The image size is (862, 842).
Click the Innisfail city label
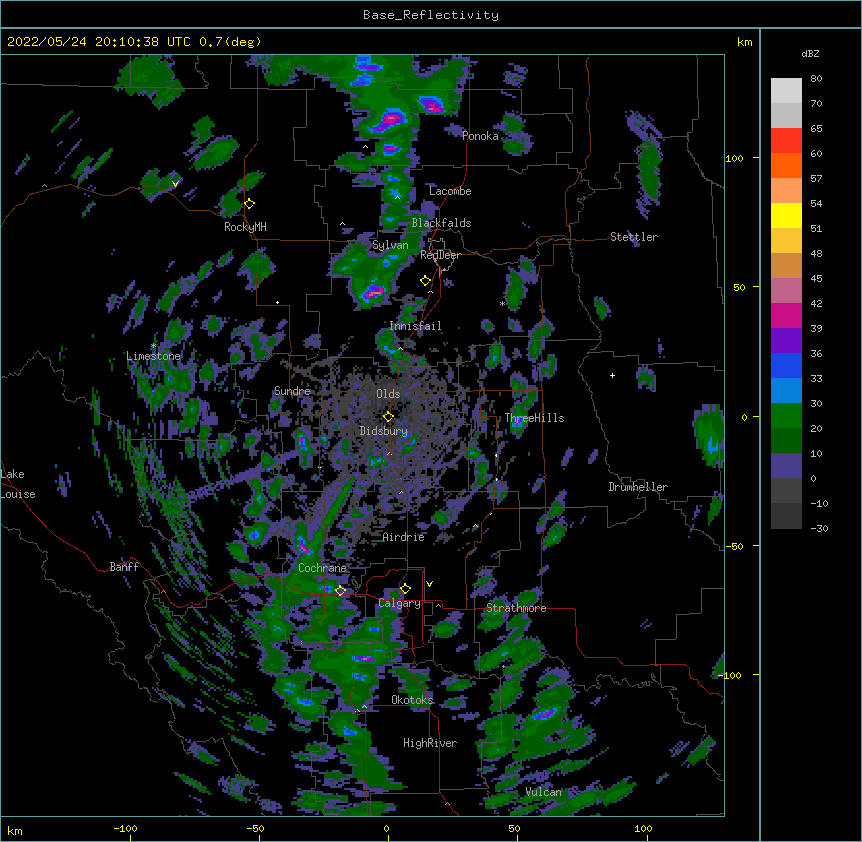click(415, 326)
